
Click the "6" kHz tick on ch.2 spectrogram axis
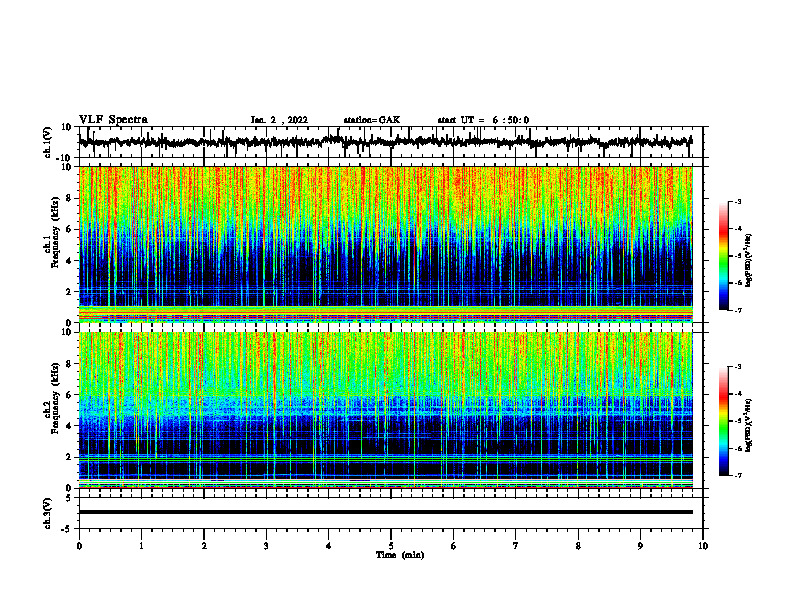[x=70, y=394]
